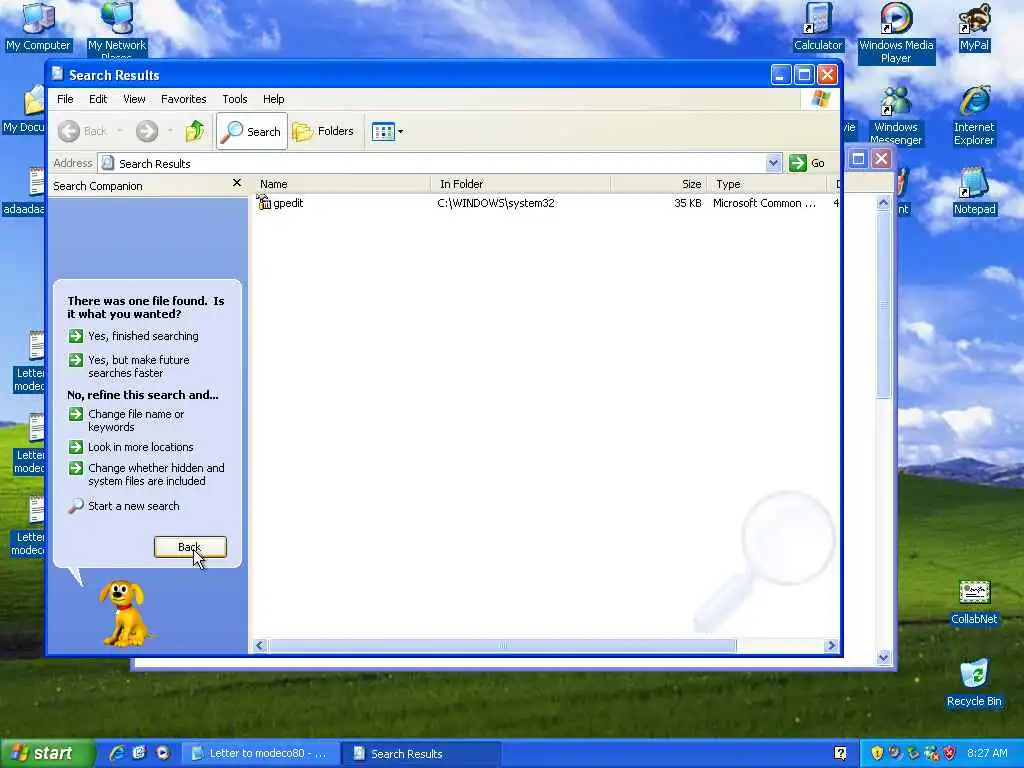Open Windows Media Player desktop icon
This screenshot has width=1024, height=768.
[895, 33]
